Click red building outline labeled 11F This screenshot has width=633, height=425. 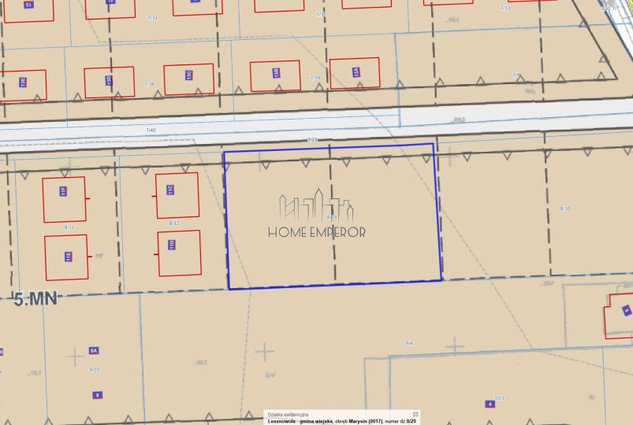(x=64, y=198)
